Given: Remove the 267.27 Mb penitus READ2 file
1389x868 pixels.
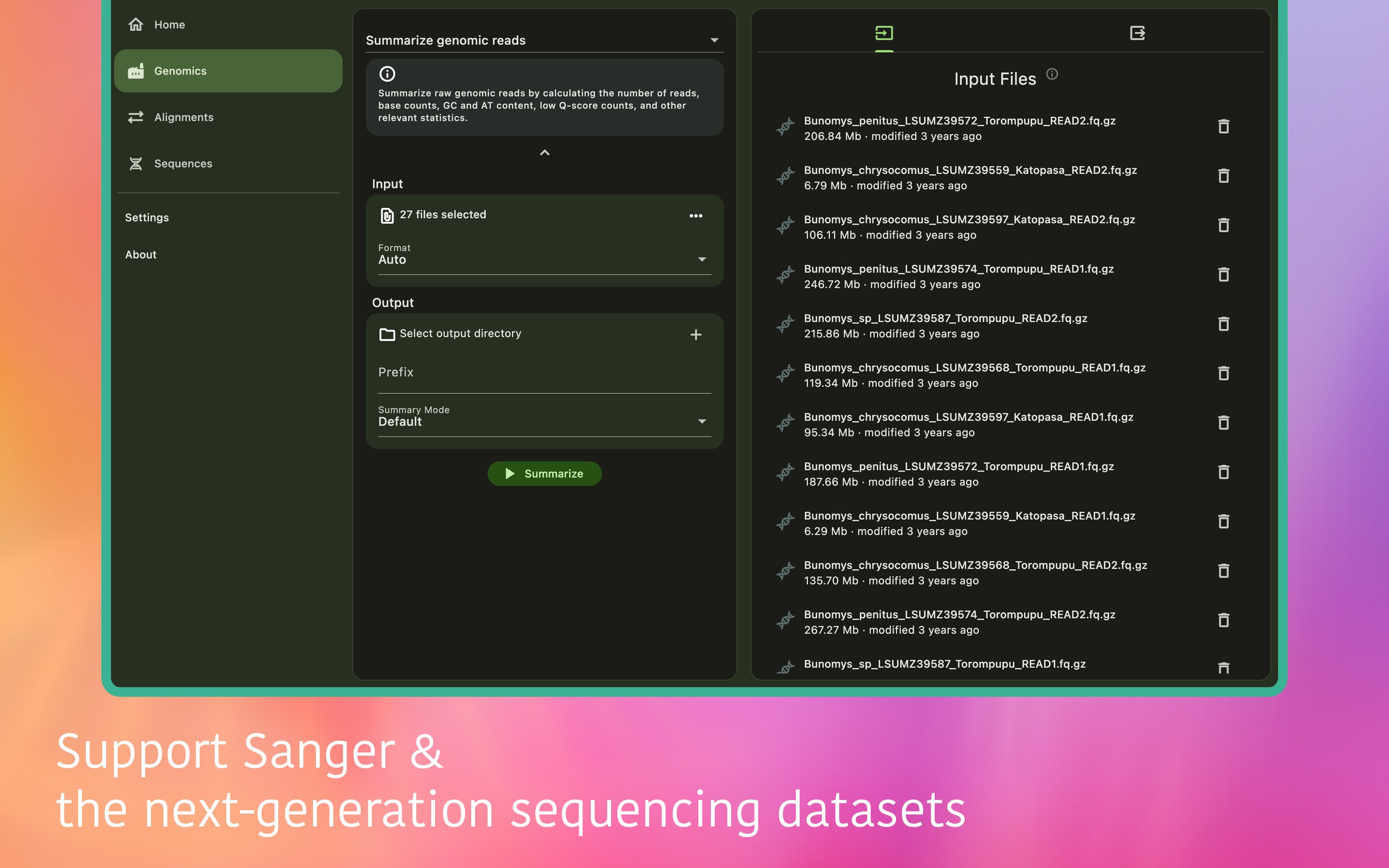Looking at the screenshot, I should click(x=1223, y=621).
